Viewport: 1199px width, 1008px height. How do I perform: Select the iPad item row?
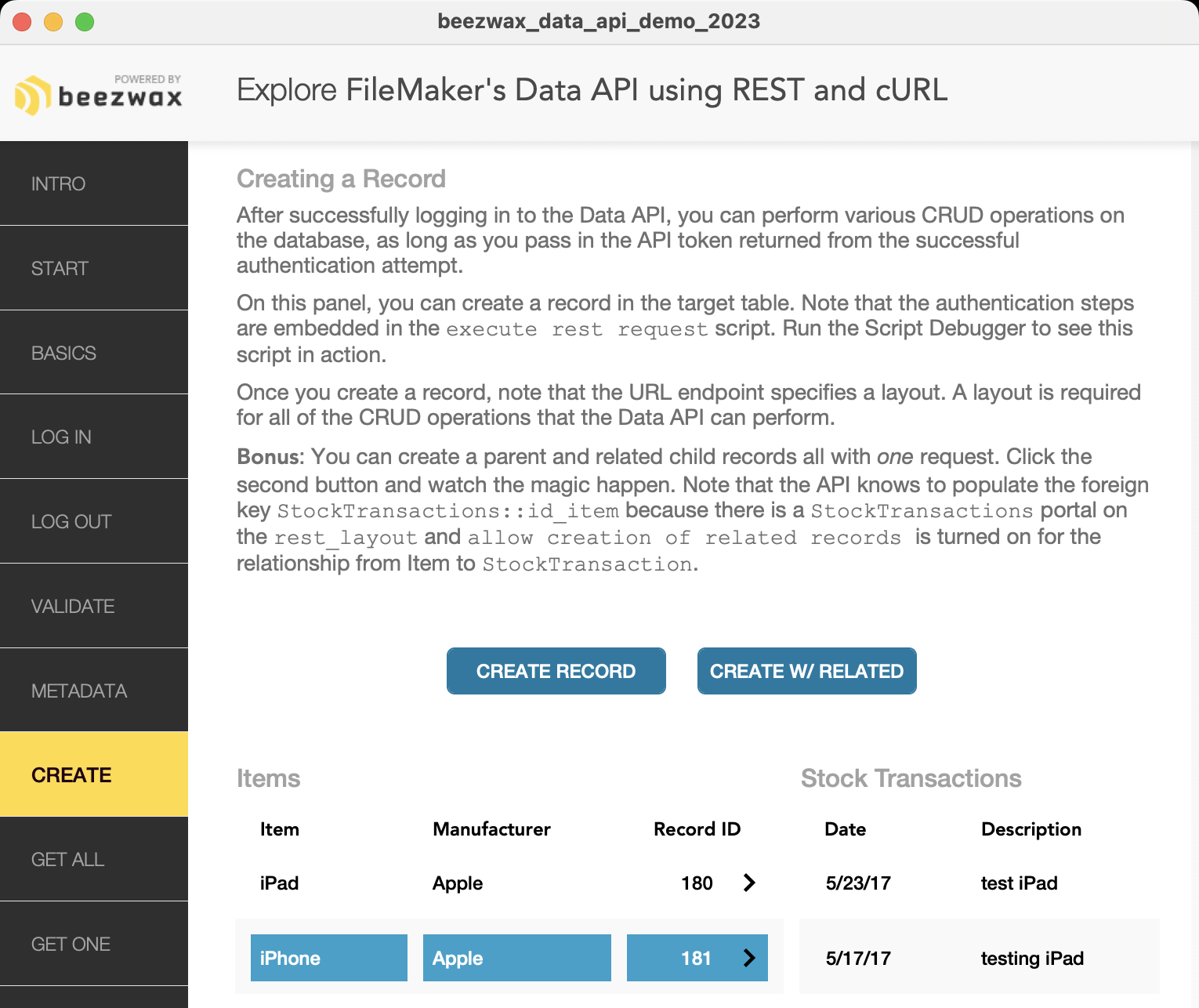[x=279, y=883]
